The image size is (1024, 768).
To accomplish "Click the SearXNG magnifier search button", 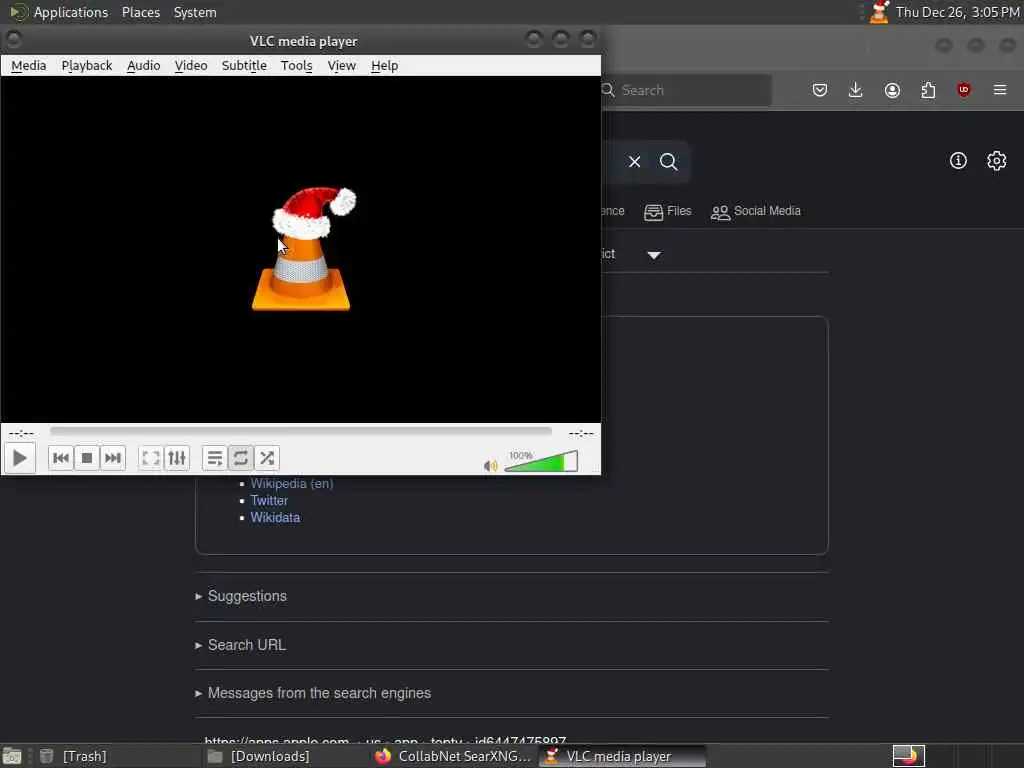I will [668, 161].
